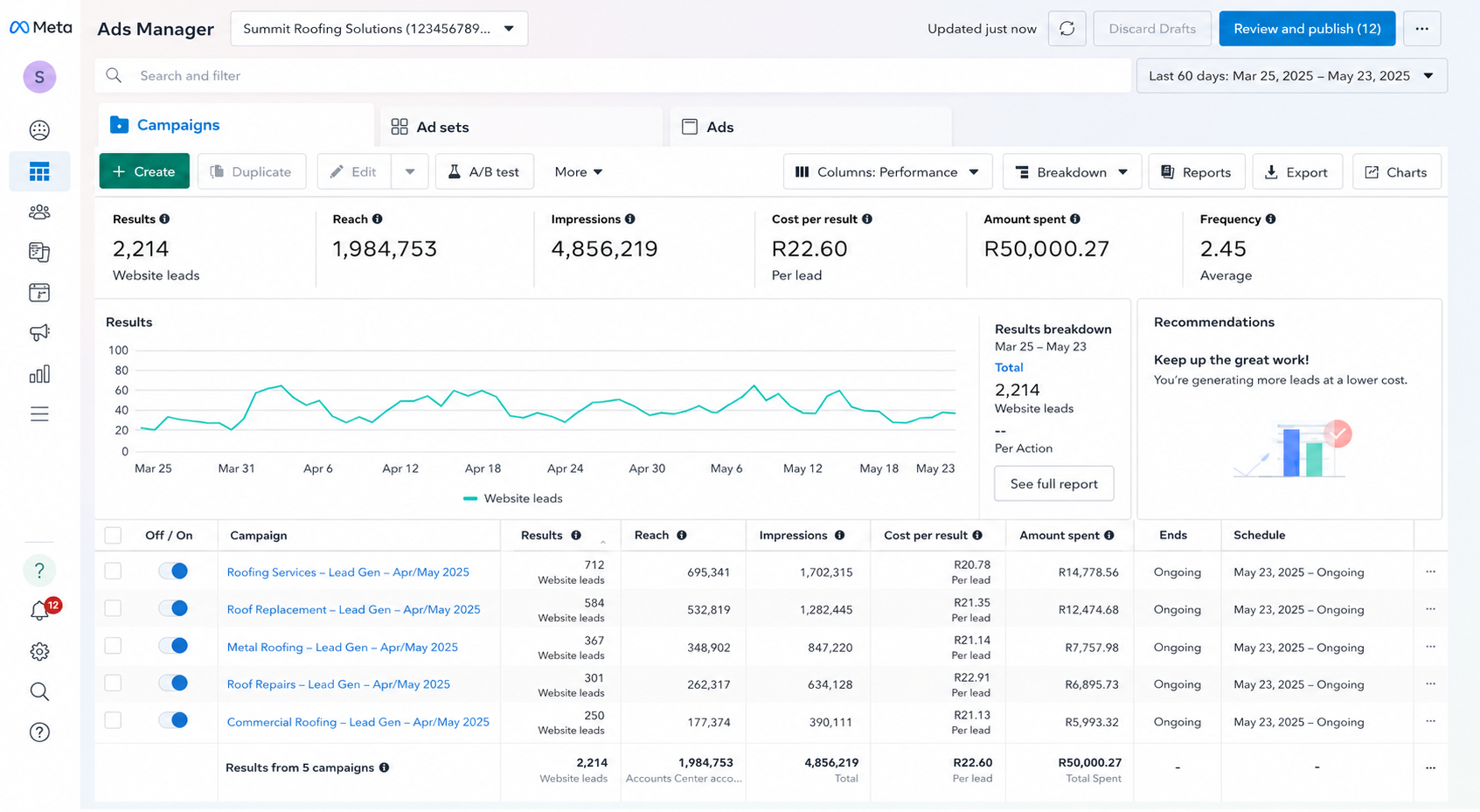This screenshot has width=1480, height=812.
Task: Switch to the Ad sets tab
Action: (x=521, y=127)
